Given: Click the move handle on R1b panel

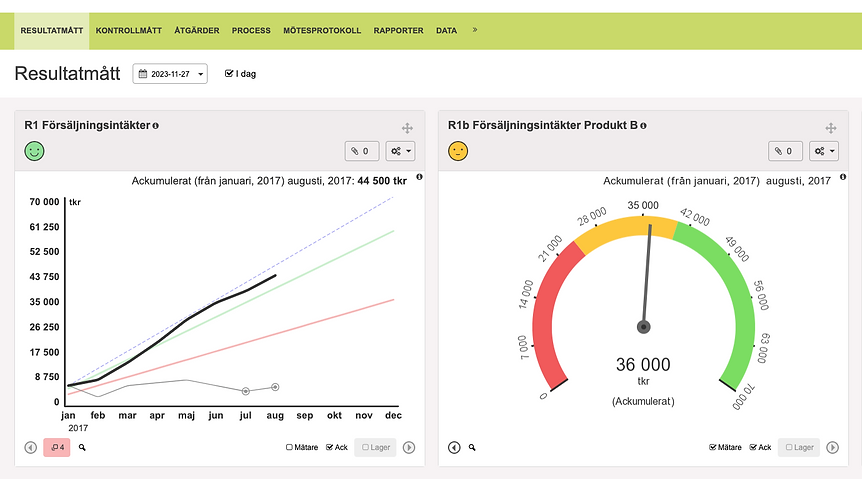Looking at the screenshot, I should pyautogui.click(x=831, y=128).
